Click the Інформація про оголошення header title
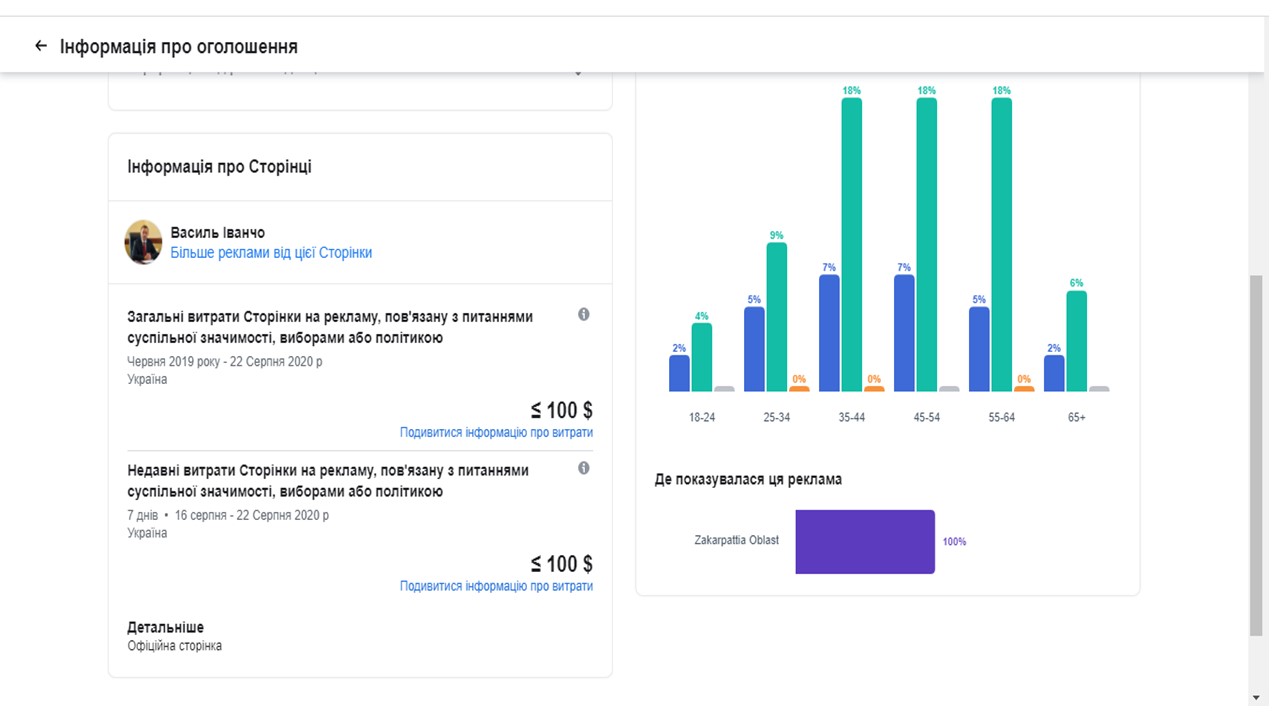Image resolution: width=1280 pixels, height=720 pixels. (179, 47)
